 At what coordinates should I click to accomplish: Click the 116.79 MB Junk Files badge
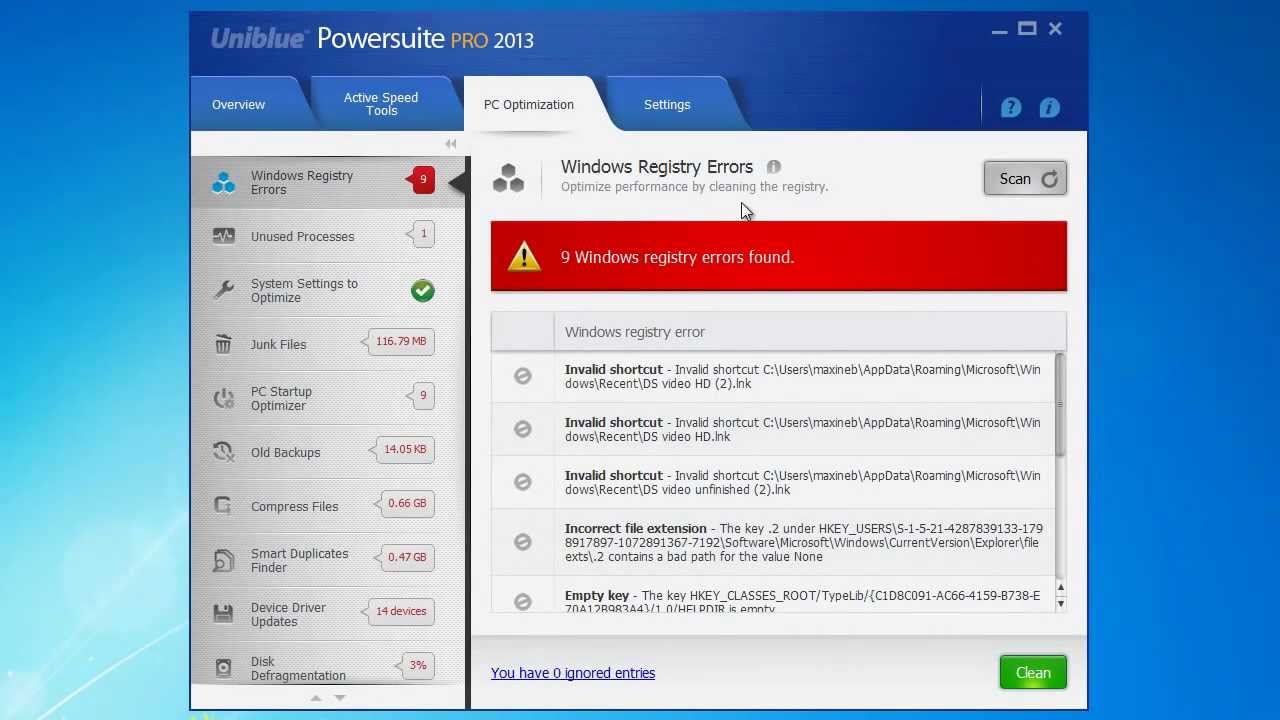pyautogui.click(x=399, y=341)
